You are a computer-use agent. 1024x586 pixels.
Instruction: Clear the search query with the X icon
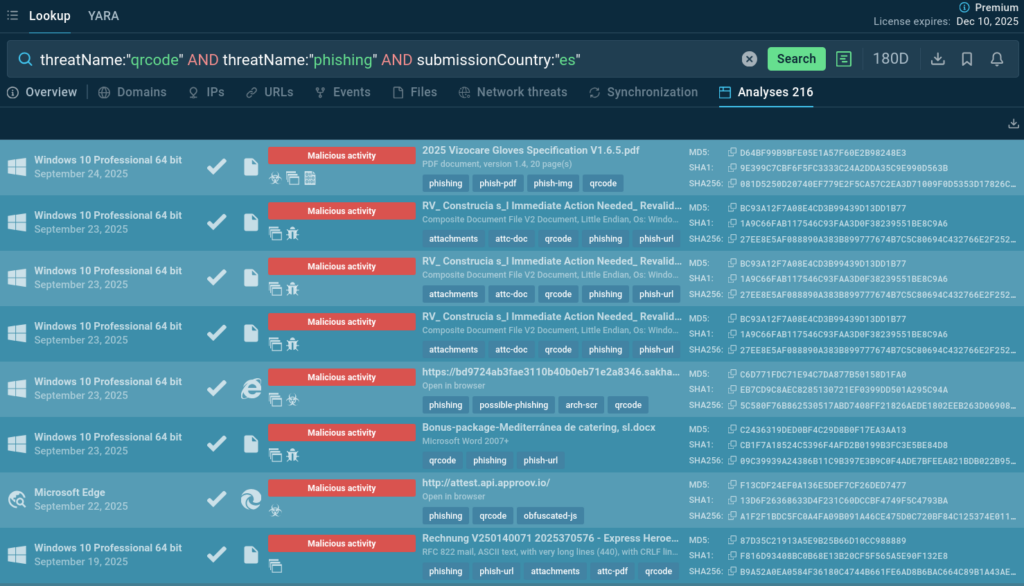749,59
